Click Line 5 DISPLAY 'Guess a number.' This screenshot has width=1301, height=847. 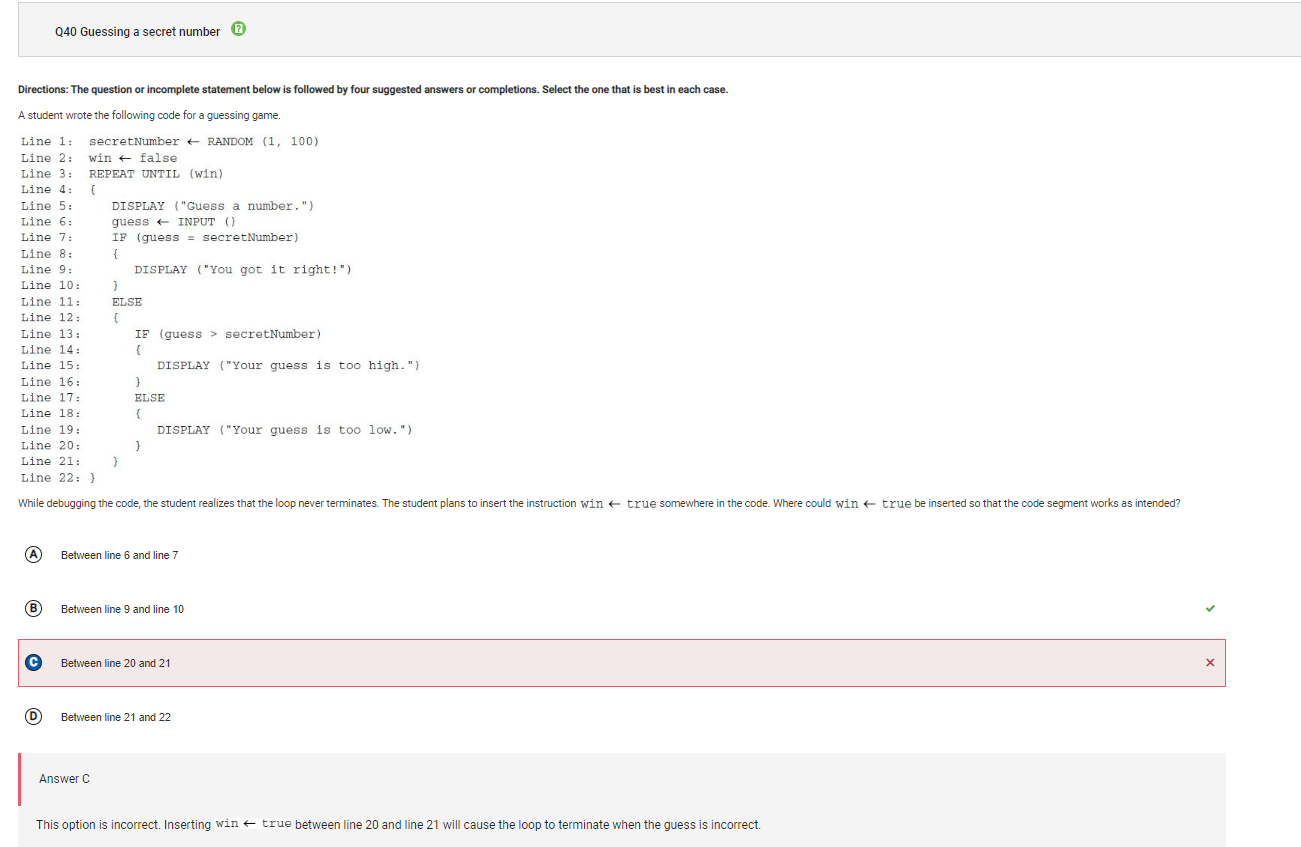pos(213,206)
